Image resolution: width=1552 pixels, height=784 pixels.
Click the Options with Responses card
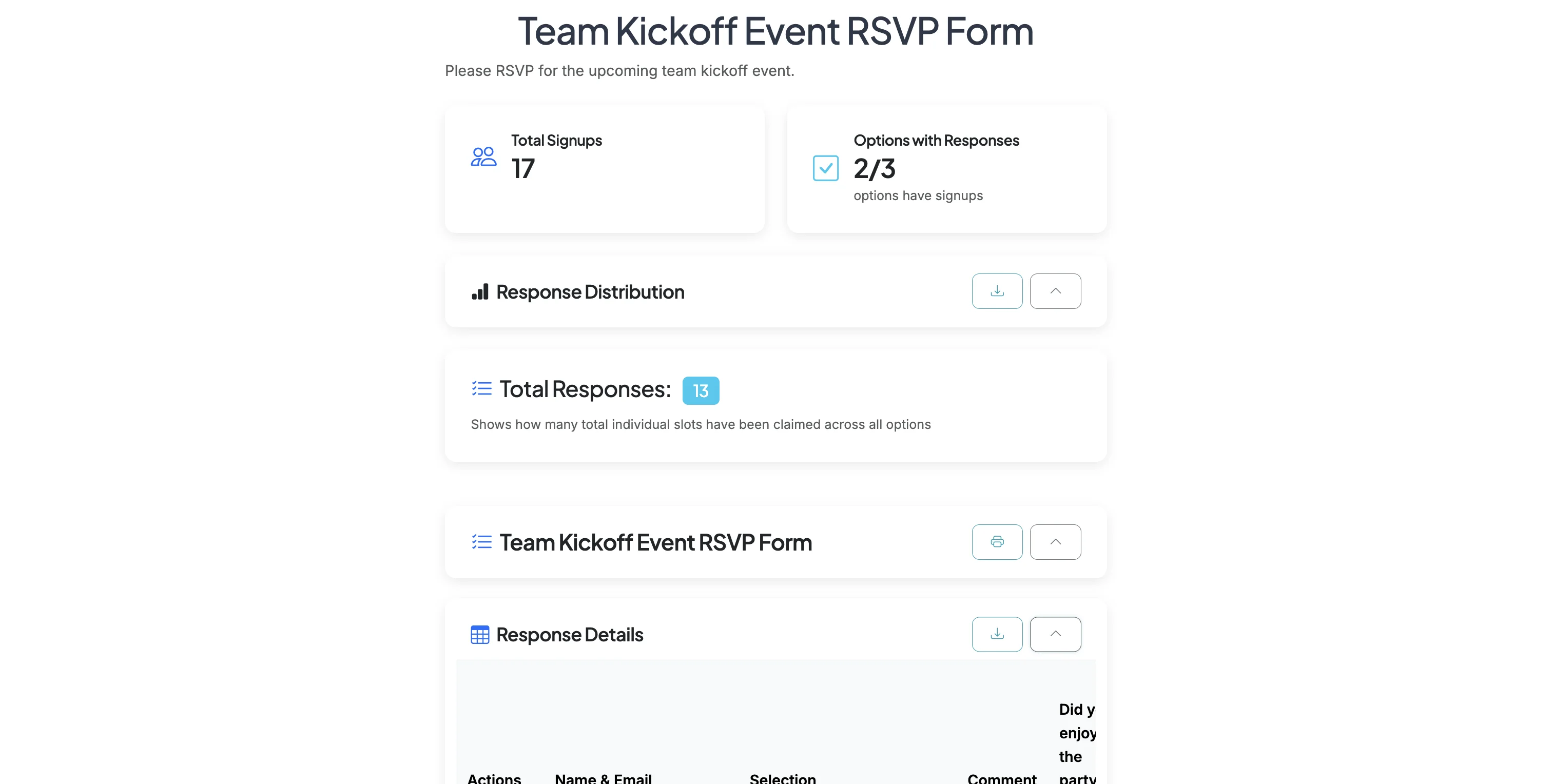946,170
